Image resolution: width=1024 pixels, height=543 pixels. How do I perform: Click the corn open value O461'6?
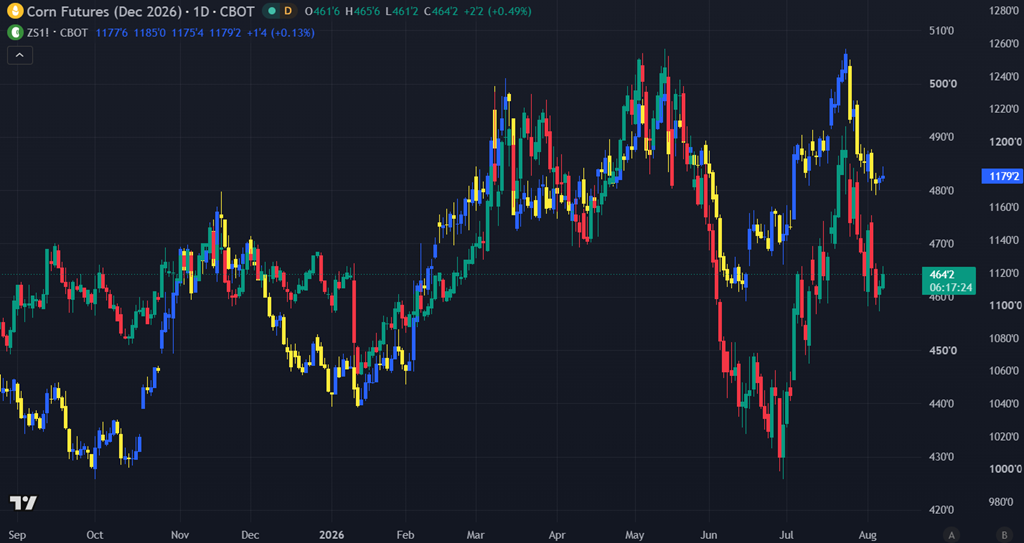(324, 11)
